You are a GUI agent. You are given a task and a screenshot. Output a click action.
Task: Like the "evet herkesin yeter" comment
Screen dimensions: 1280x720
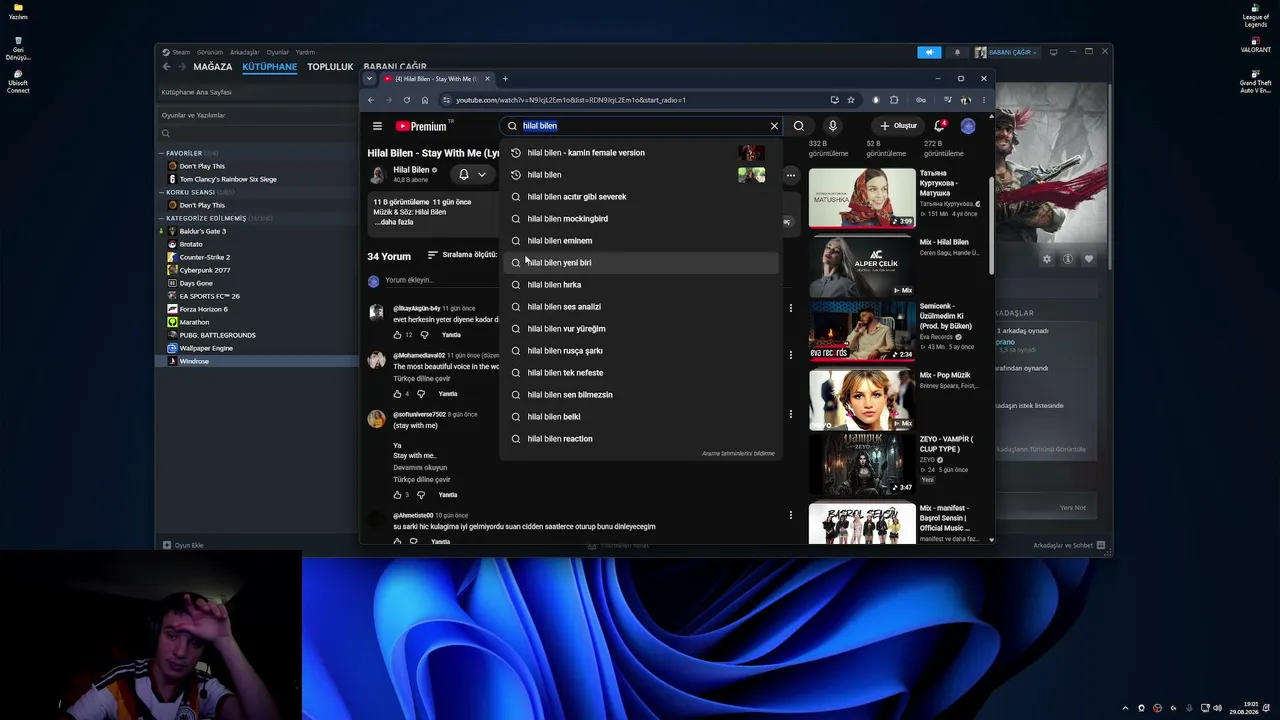pyautogui.click(x=397, y=335)
